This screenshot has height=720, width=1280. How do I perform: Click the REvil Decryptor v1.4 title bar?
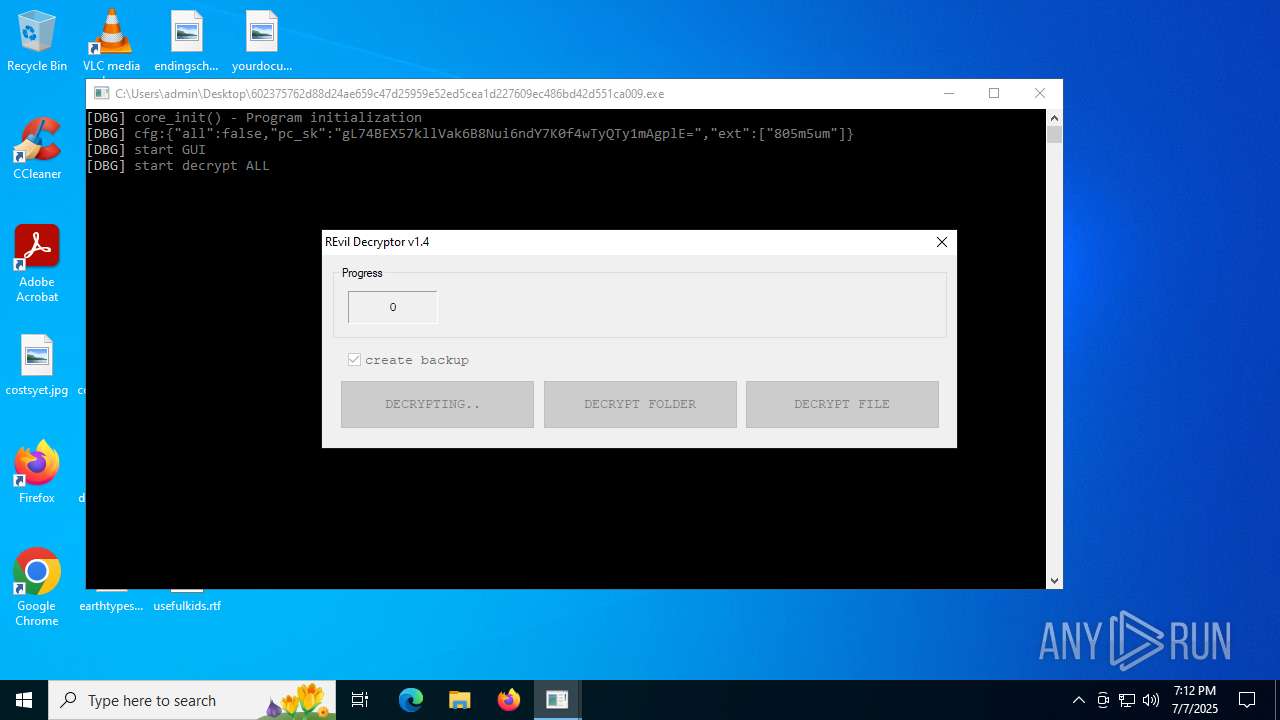pos(624,242)
